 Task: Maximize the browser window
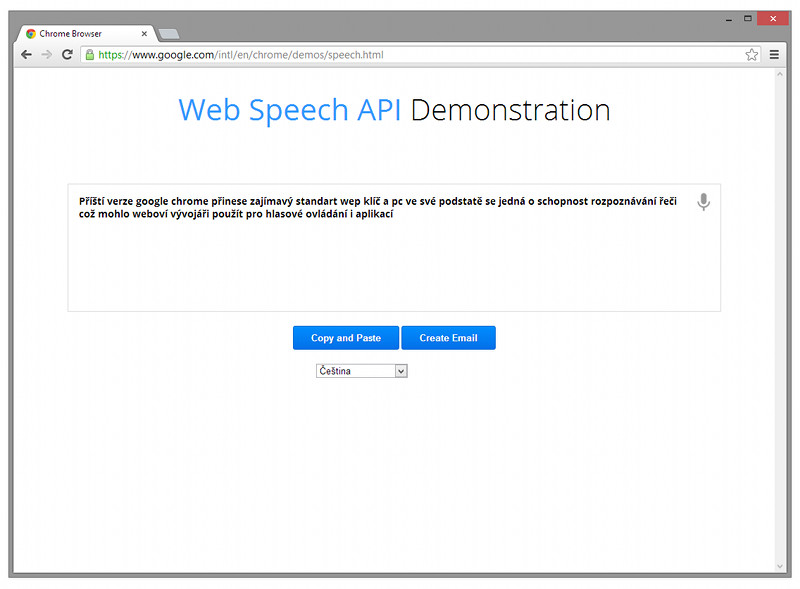(747, 19)
